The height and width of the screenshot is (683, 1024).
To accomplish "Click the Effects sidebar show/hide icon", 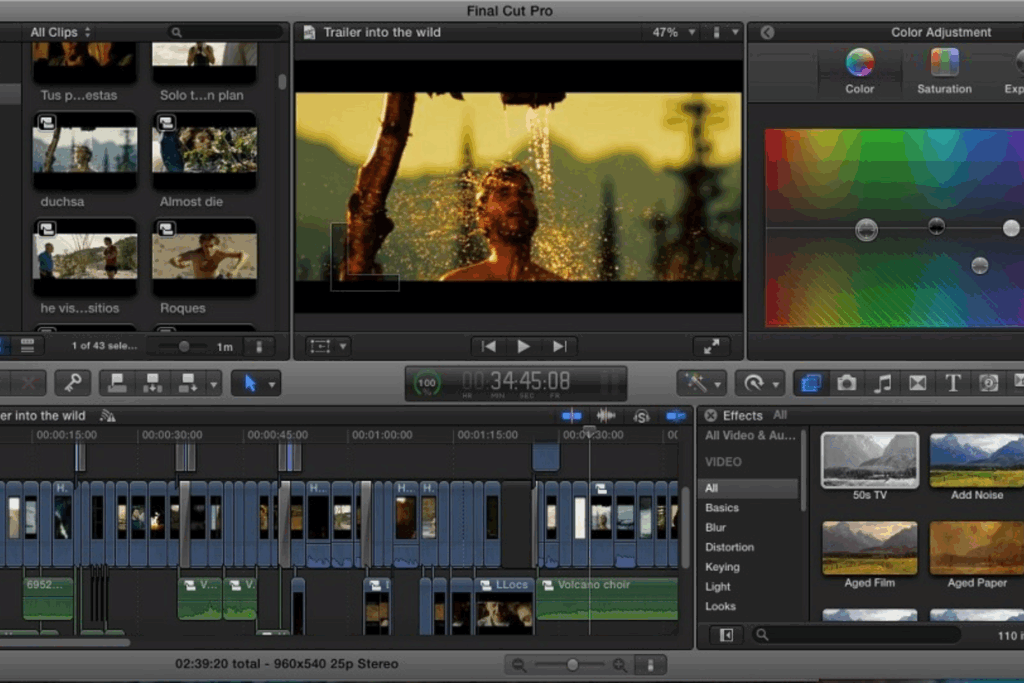I will click(x=726, y=635).
